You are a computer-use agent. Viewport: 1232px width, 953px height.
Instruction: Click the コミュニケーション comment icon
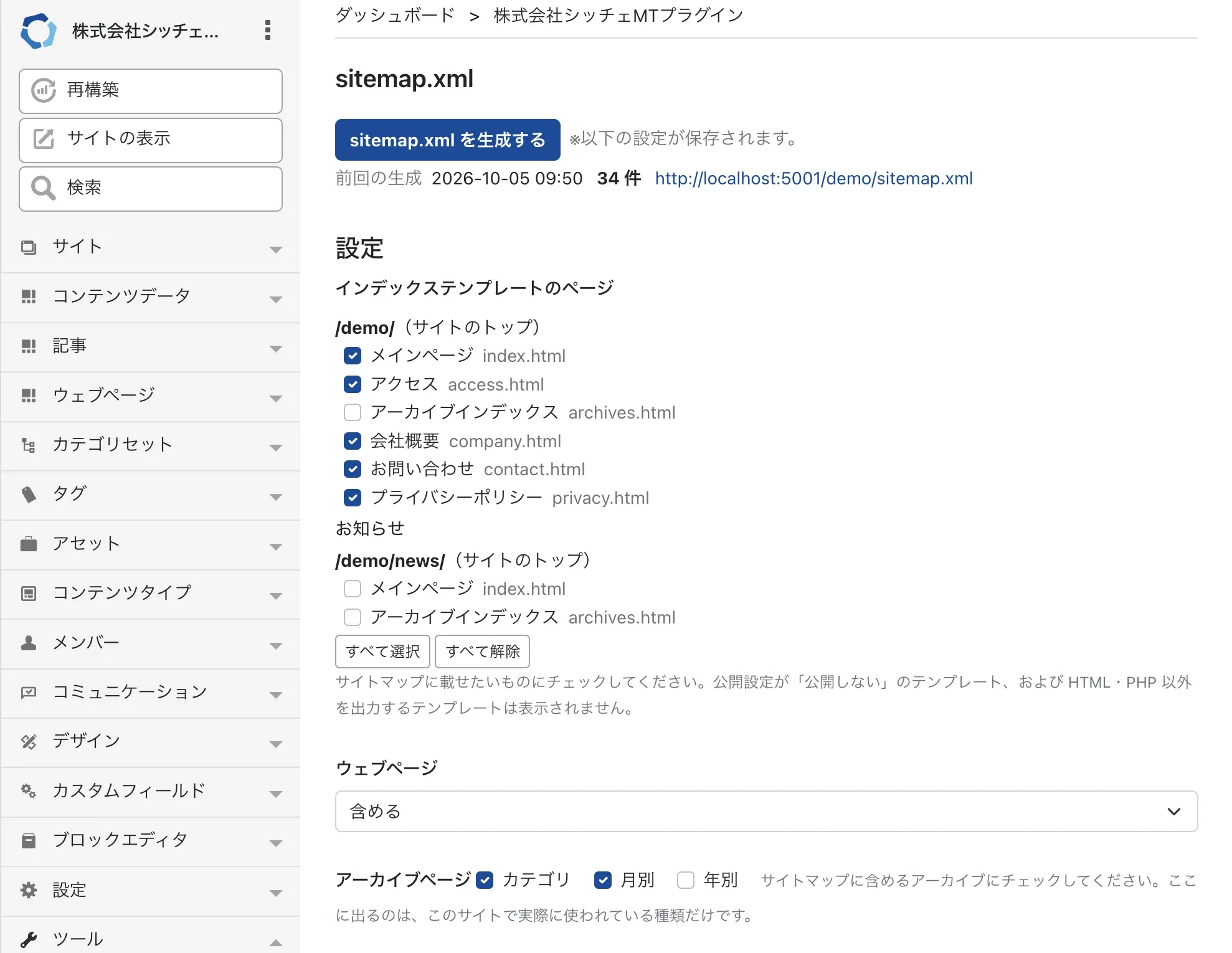29,693
